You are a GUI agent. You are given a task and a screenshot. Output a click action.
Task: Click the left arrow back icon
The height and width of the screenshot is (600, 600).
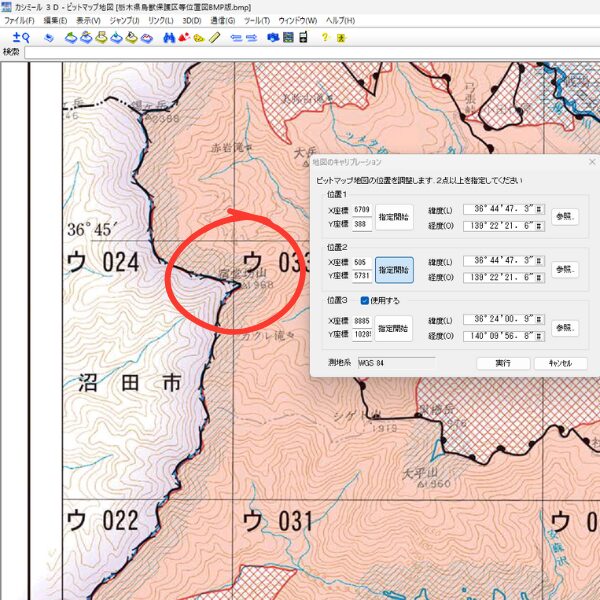235,37
